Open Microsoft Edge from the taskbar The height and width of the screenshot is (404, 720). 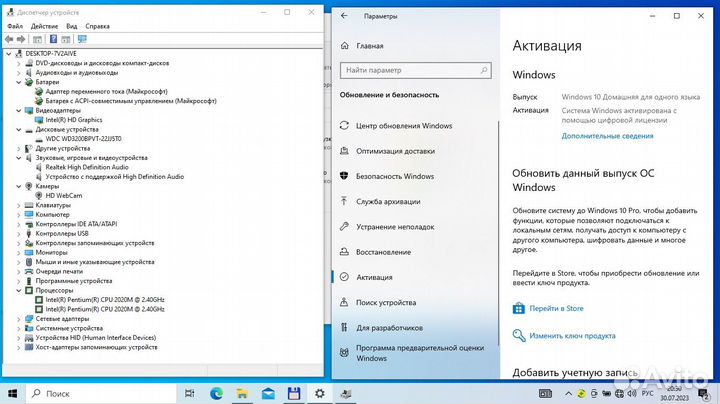[x=217, y=391]
